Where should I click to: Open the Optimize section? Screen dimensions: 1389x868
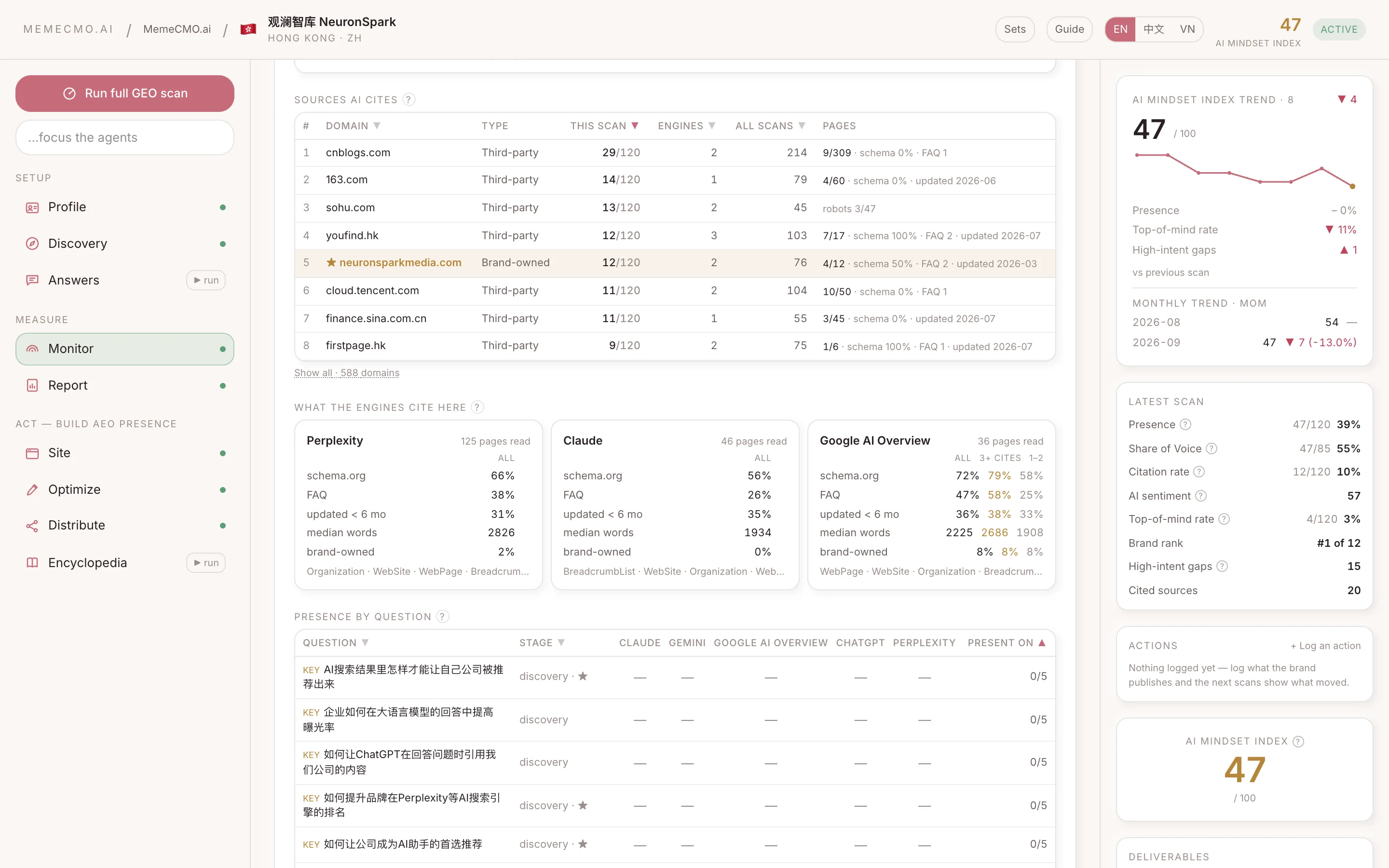click(x=124, y=489)
